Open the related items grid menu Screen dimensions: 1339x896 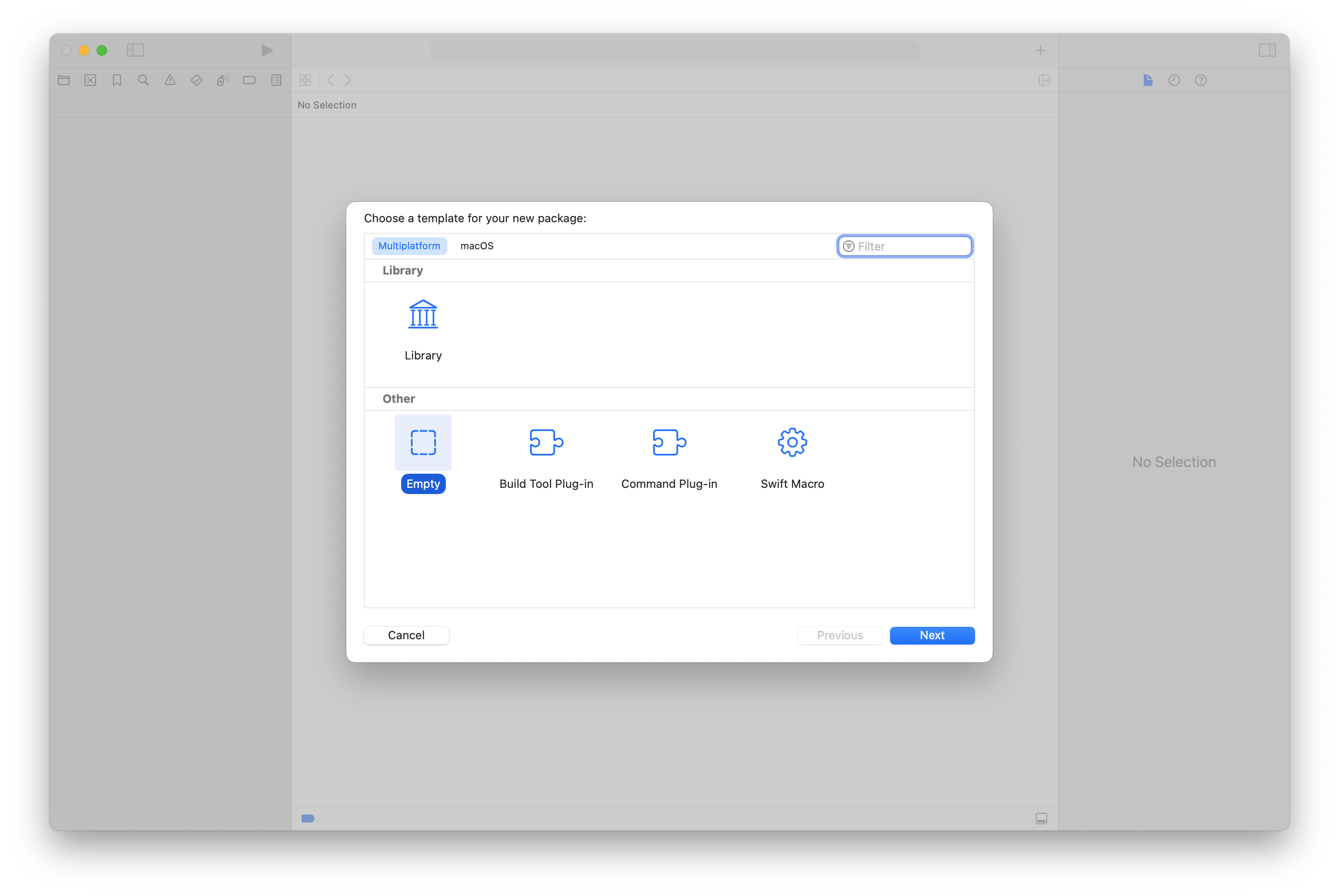(305, 80)
